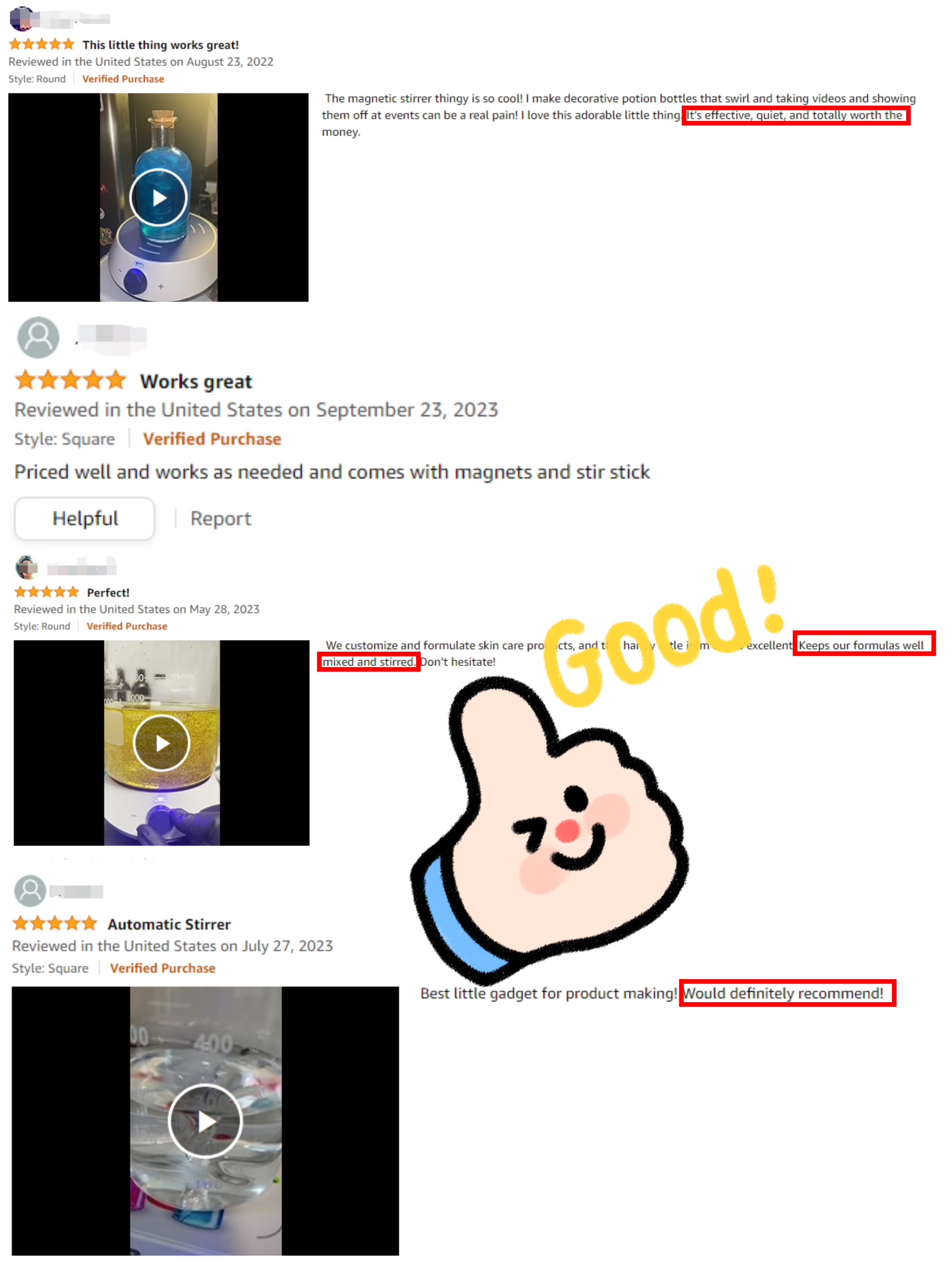The height and width of the screenshot is (1270, 952).
Task: Click the Helpful button
Action: pos(85,518)
